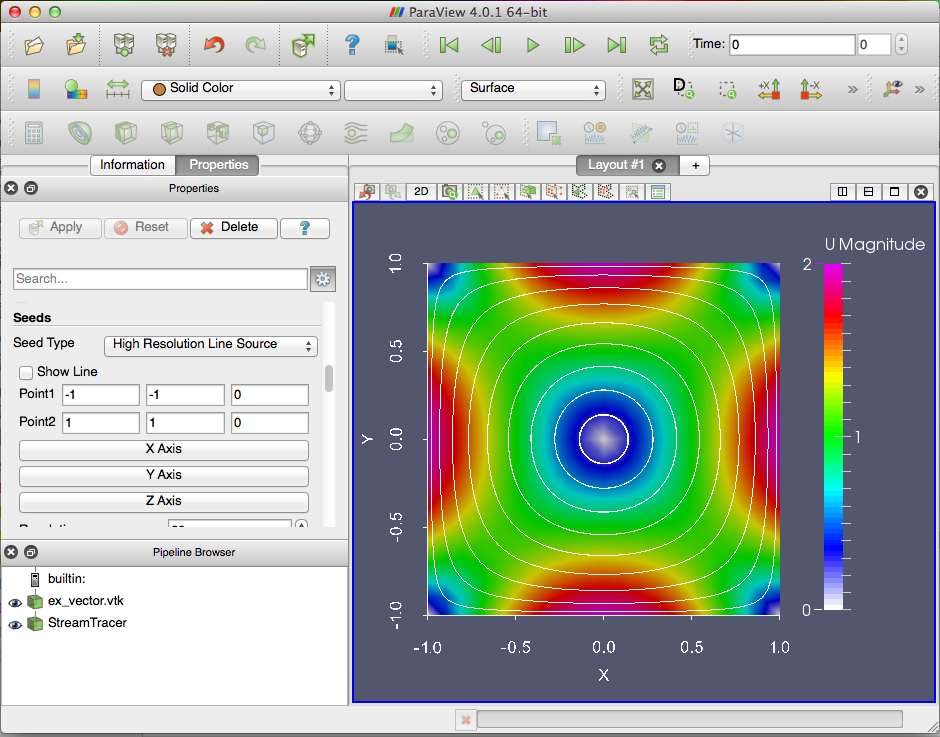Toggle visibility of ex_vector.vtk

pyautogui.click(x=13, y=602)
